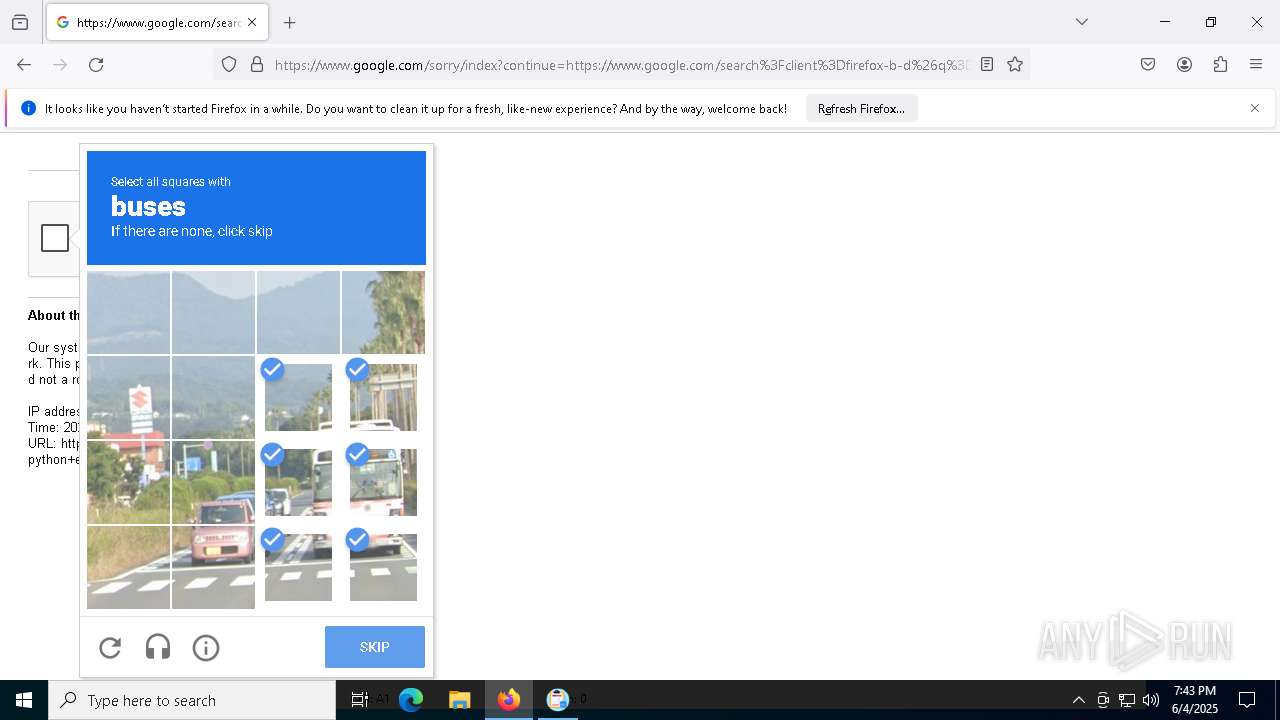1280x720 pixels.
Task: Bookmark this page with the star icon
Action: click(1015, 65)
